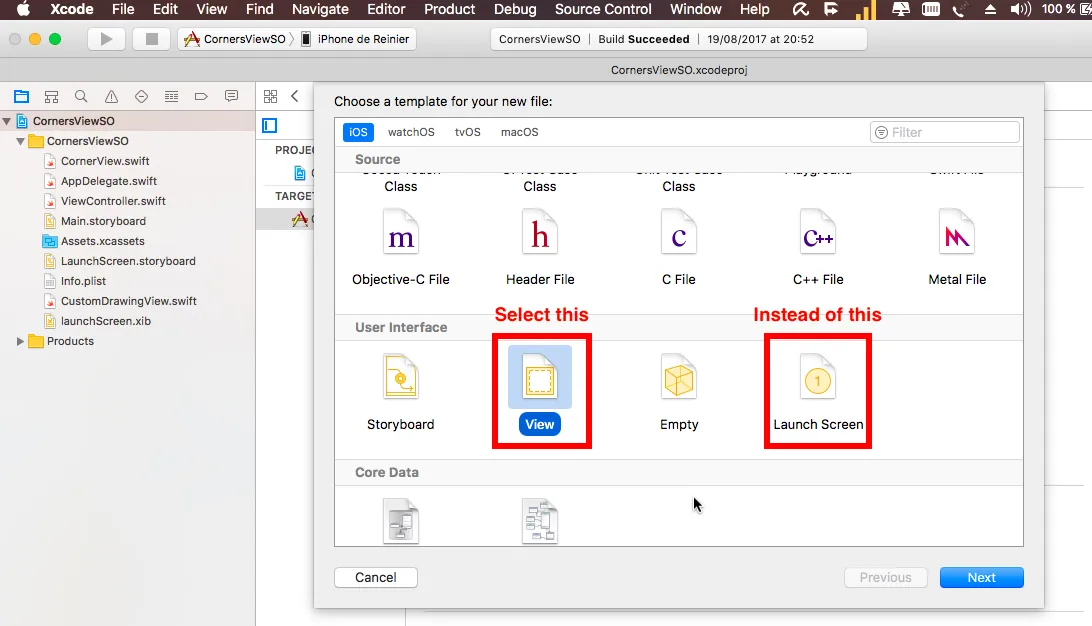
Task: Click the Previous button
Action: (885, 577)
